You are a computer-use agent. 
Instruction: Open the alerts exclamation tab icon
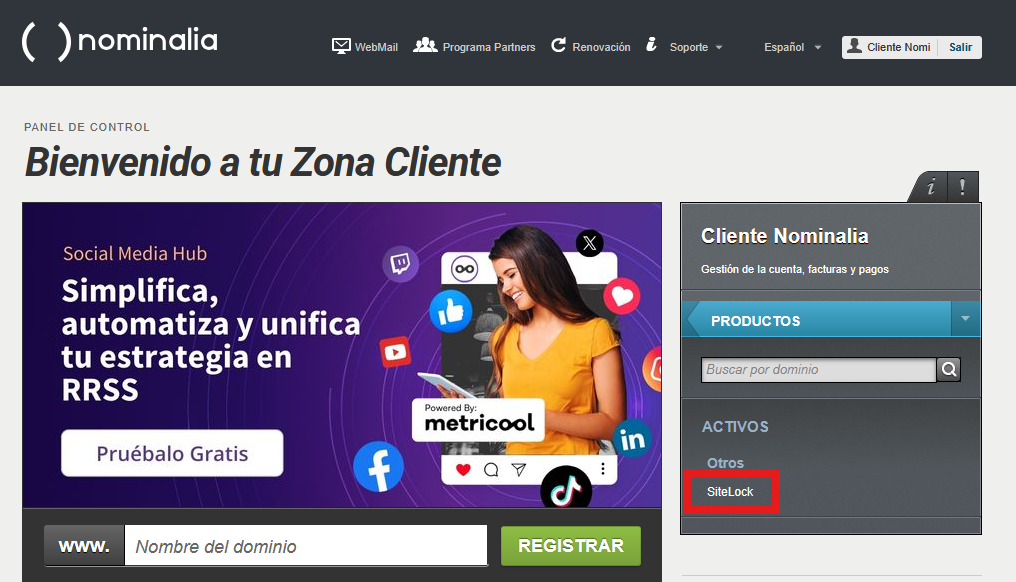pos(963,187)
